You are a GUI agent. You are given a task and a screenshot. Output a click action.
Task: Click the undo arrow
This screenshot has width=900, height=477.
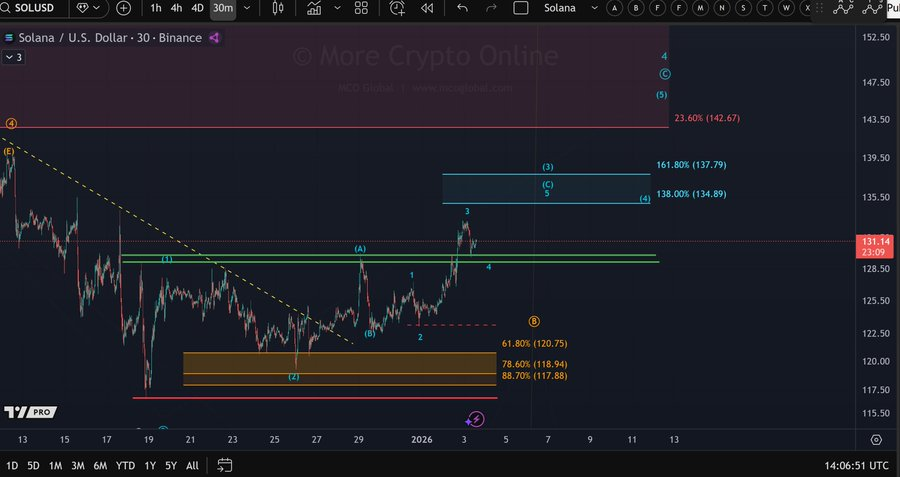(462, 8)
